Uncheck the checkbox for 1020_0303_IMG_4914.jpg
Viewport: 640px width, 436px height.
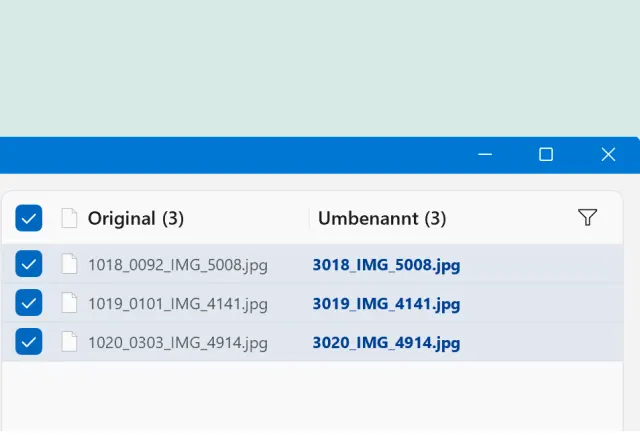(29, 342)
